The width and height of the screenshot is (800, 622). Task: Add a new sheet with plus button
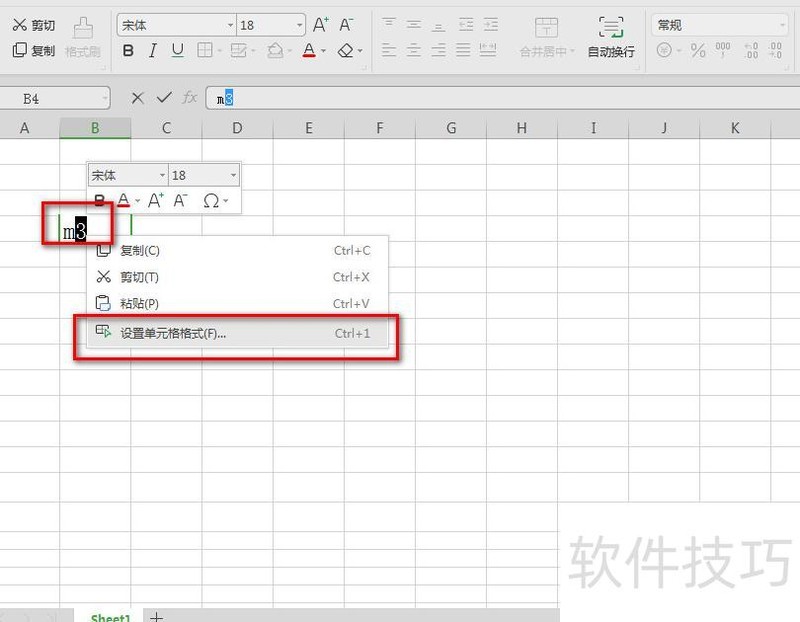click(157, 617)
